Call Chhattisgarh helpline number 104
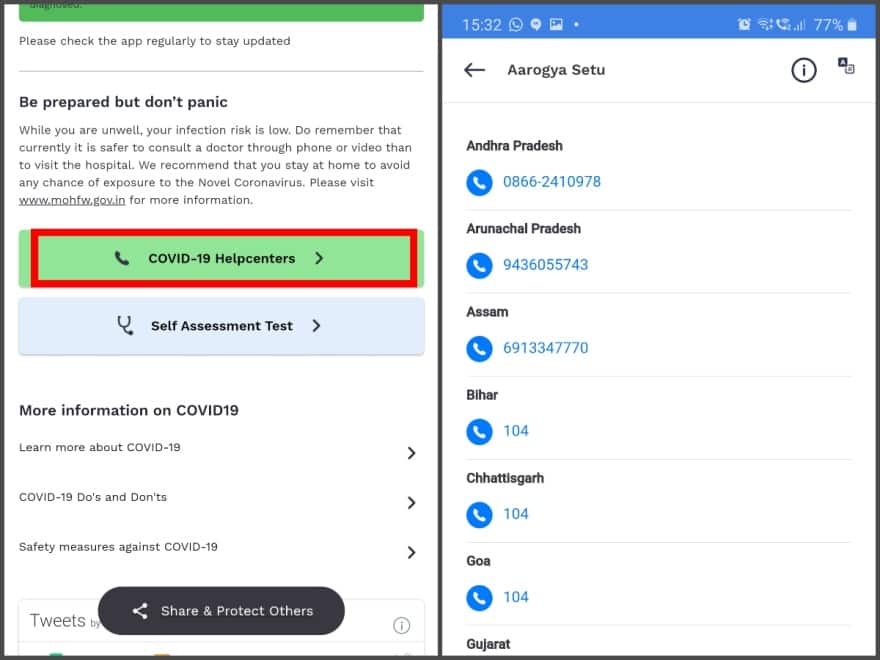The width and height of the screenshot is (880, 660). click(x=516, y=514)
